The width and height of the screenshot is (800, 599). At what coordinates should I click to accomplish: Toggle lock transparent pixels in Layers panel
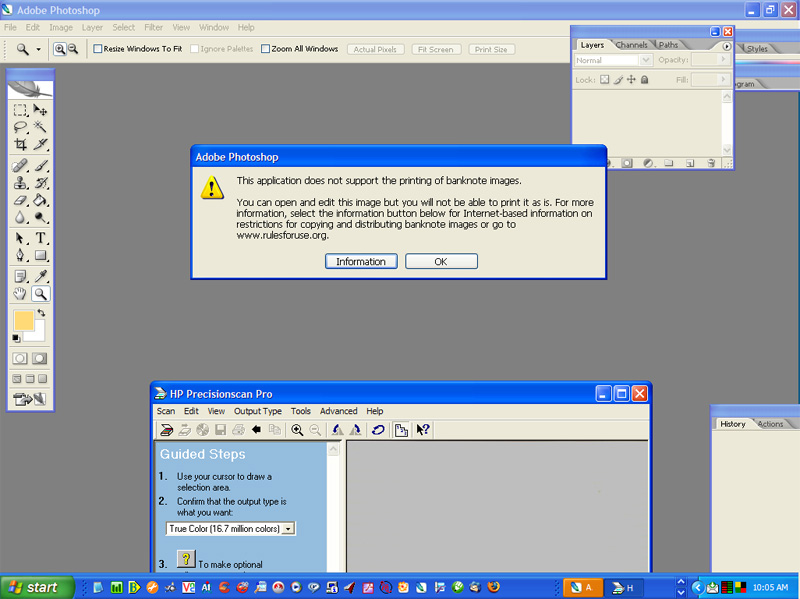605,80
